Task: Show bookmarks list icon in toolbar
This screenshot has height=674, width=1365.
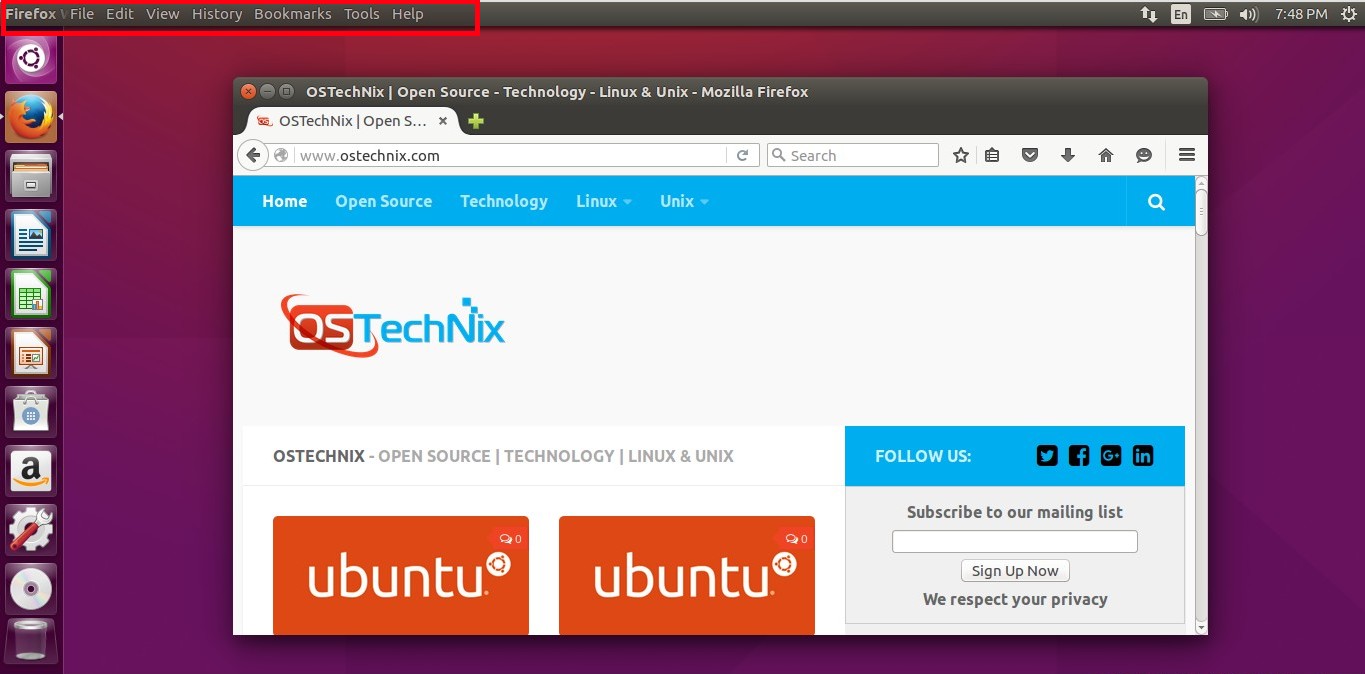Action: tap(992, 155)
